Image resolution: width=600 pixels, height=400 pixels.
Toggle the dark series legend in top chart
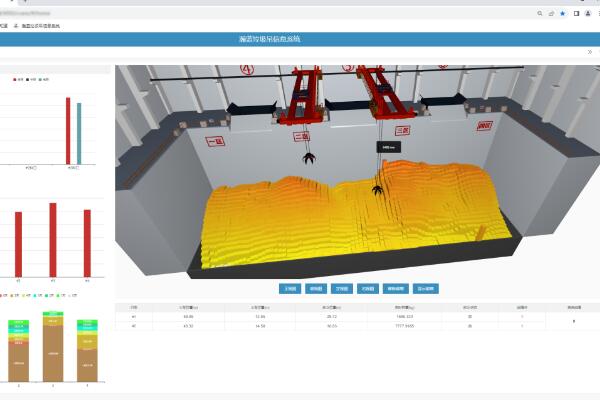click(x=31, y=78)
